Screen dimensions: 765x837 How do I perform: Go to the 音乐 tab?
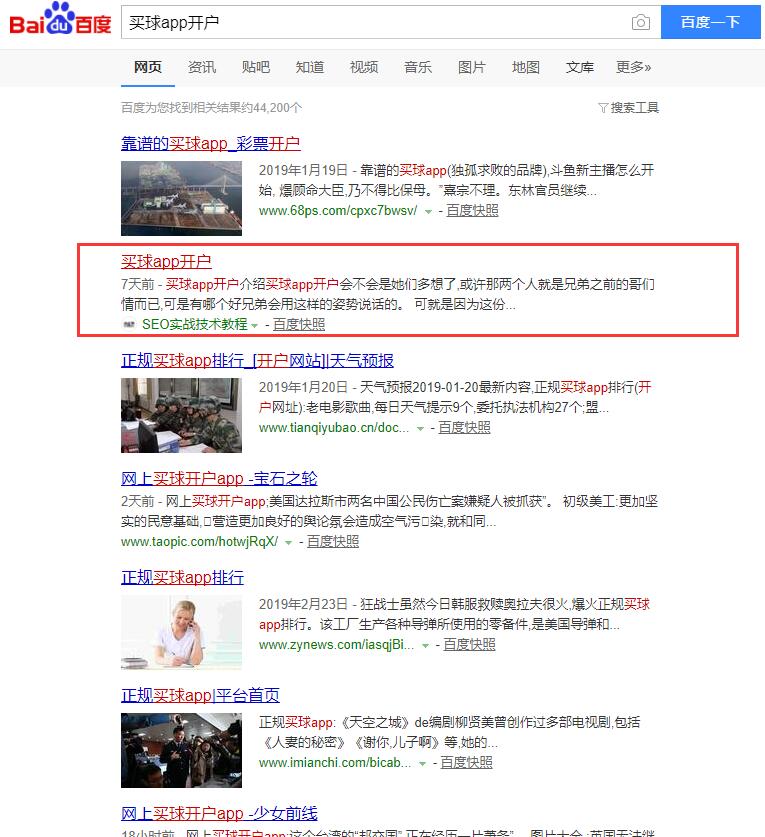(418, 67)
